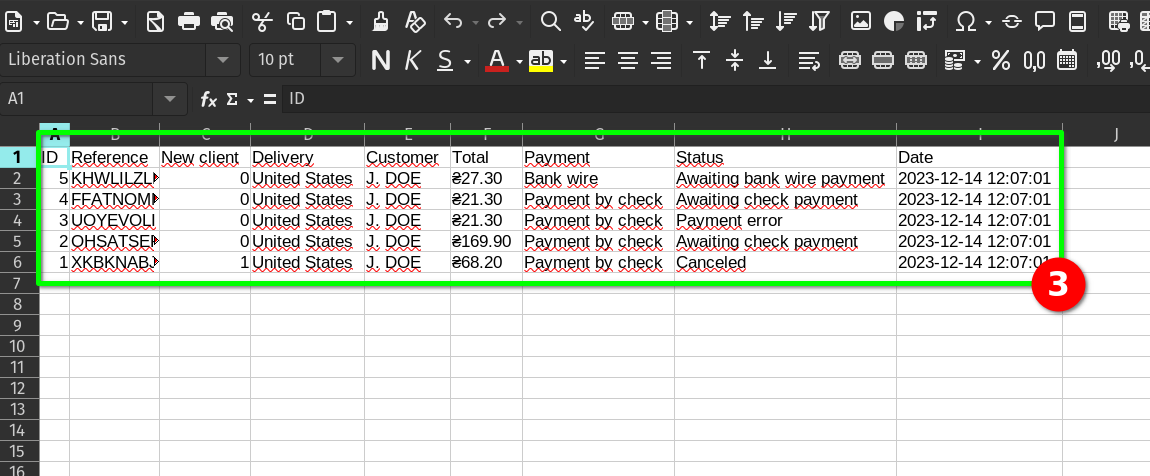This screenshot has height=476, width=1150.
Task: Open the New document dropdown arrow
Action: 36,23
